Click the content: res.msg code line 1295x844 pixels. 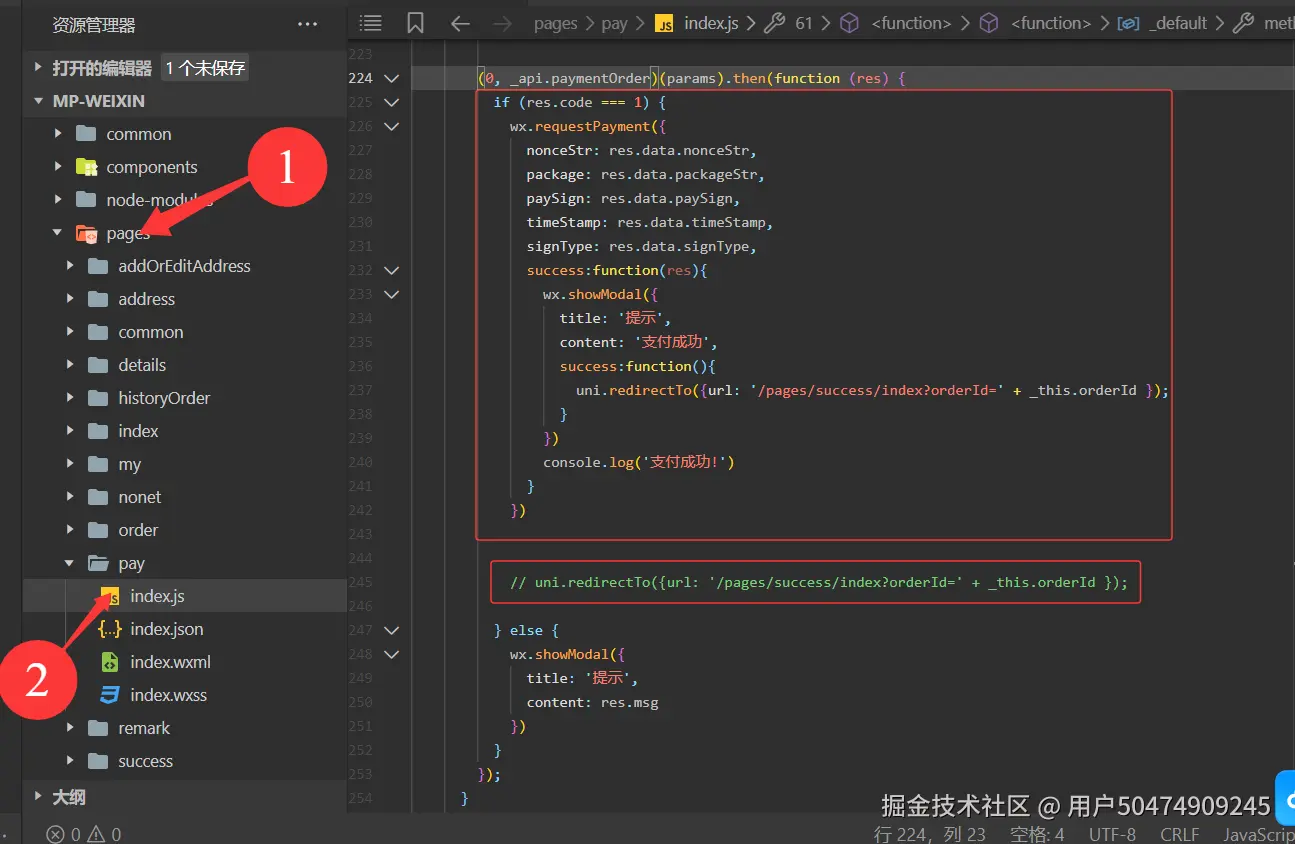592,702
